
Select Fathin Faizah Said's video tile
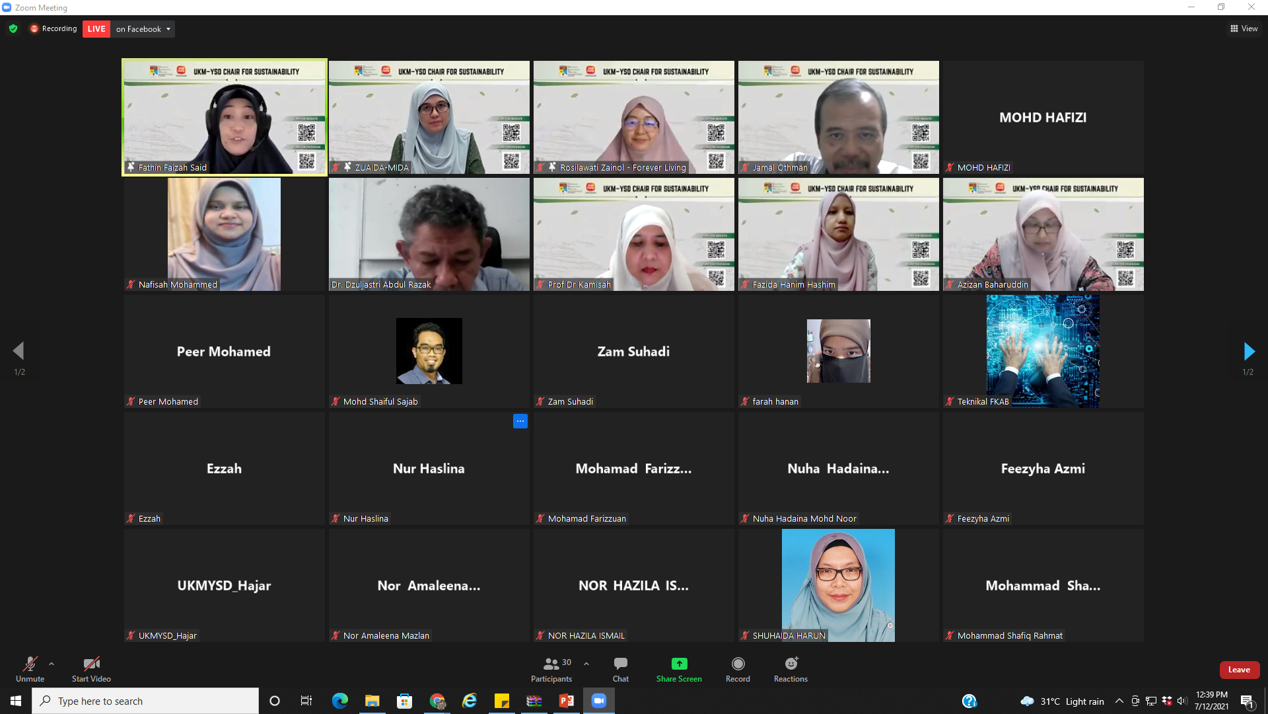coord(224,117)
